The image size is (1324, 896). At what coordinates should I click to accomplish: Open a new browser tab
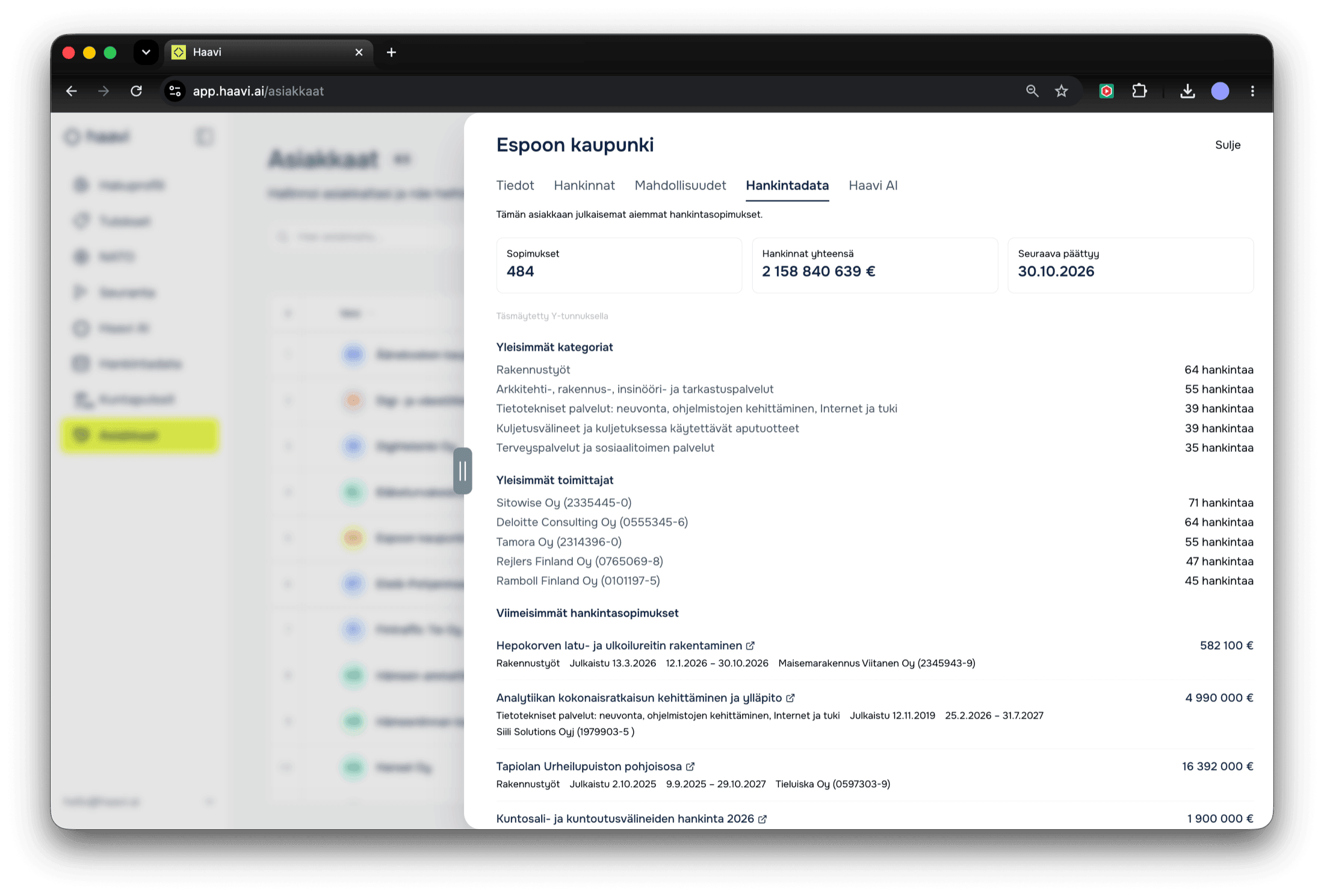(x=391, y=52)
